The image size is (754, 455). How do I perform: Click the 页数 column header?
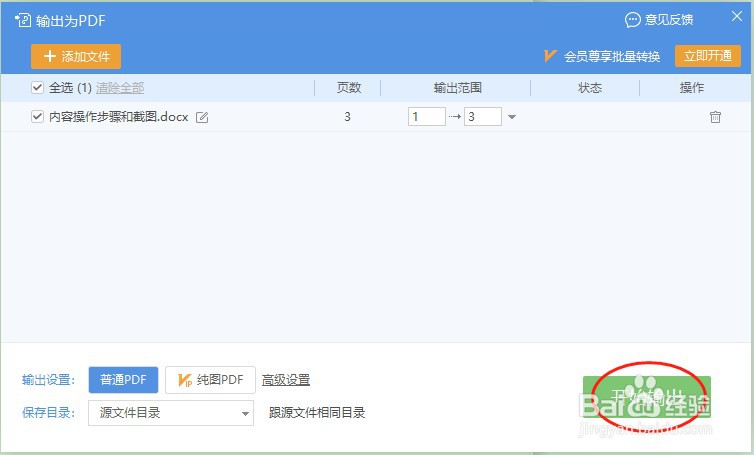coord(349,88)
